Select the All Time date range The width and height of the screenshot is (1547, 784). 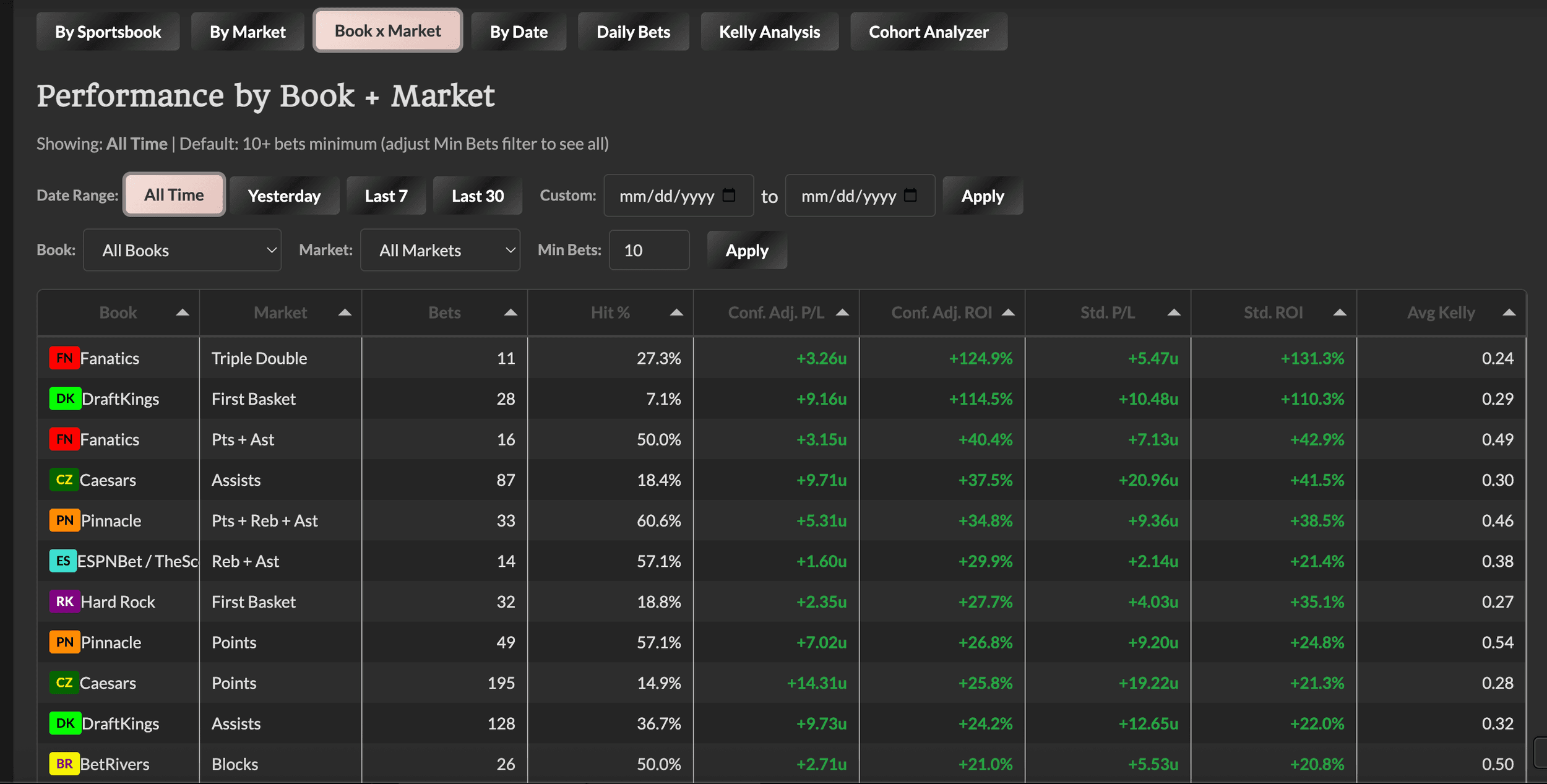pyautogui.click(x=174, y=196)
